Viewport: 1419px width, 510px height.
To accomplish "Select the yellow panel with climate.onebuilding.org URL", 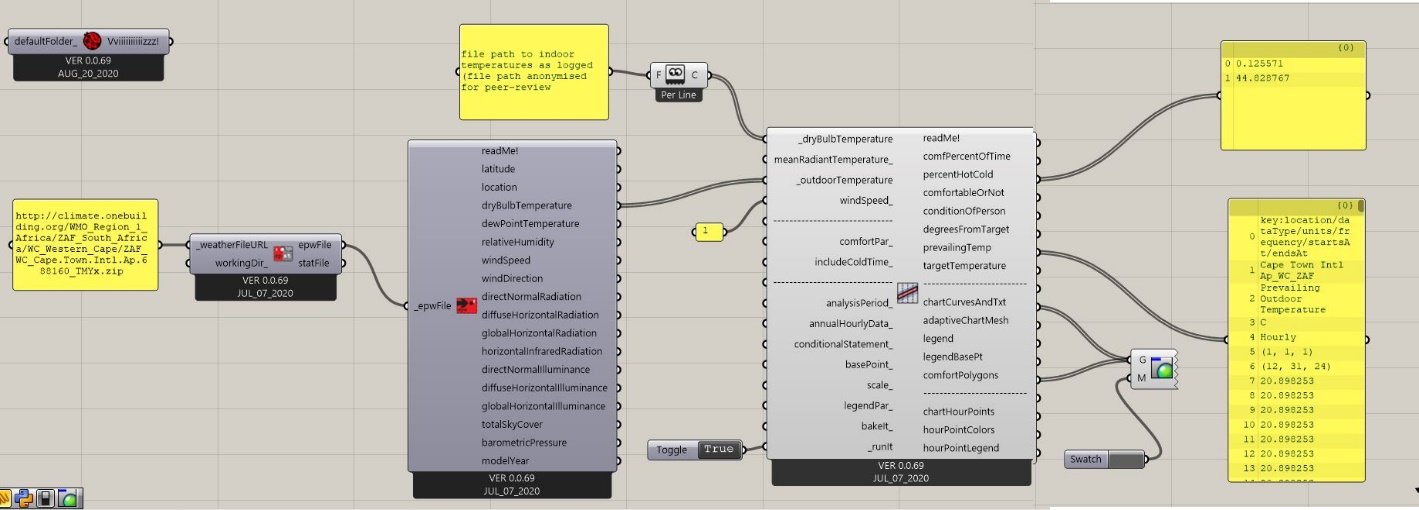I will 85,245.
